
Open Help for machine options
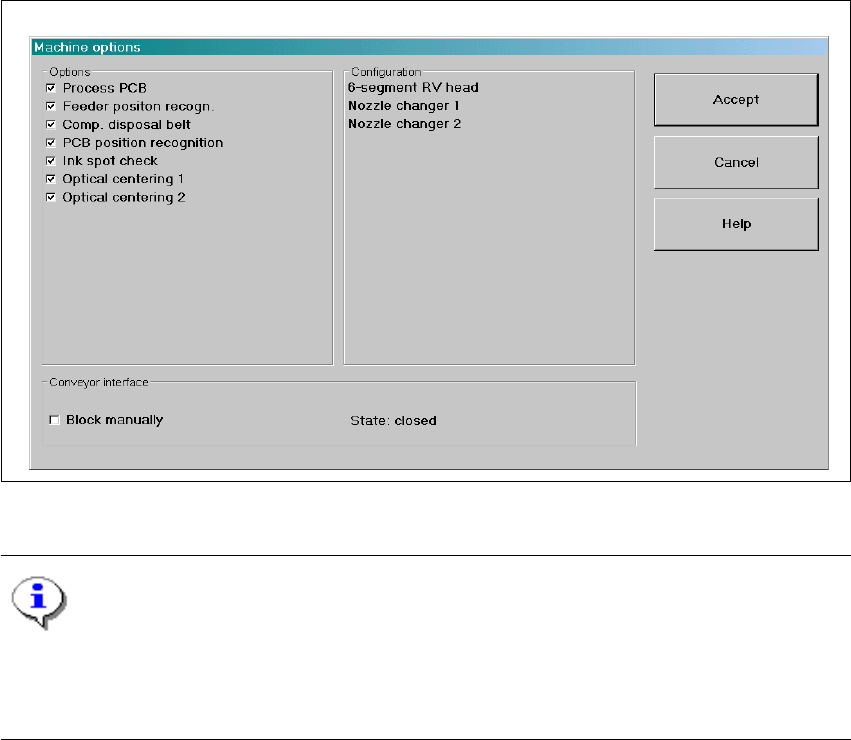pyautogui.click(x=736, y=224)
